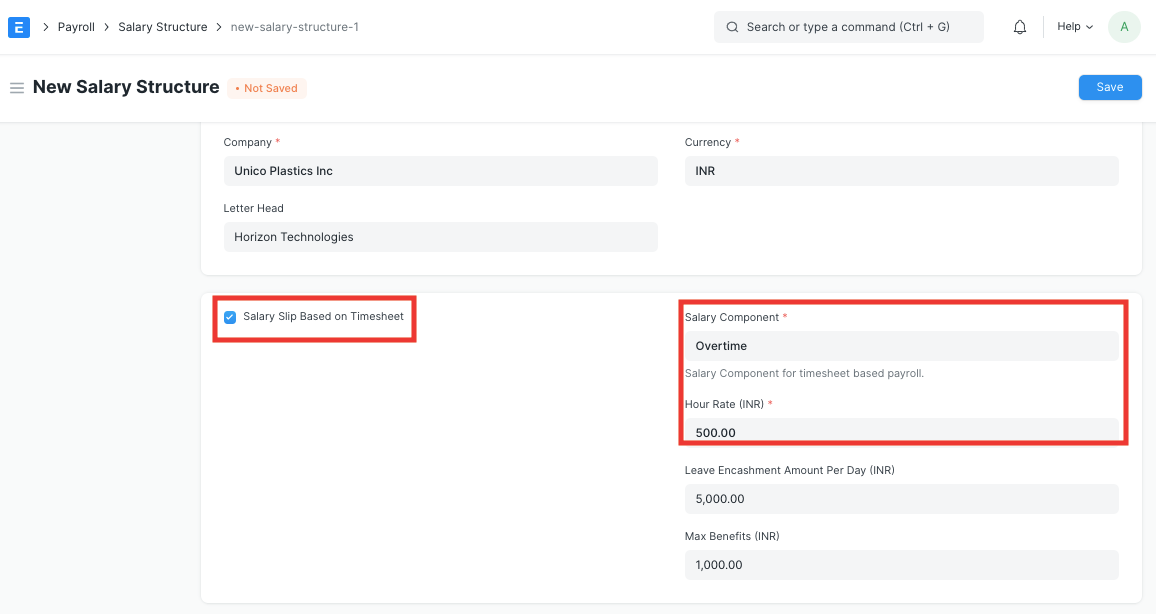The image size is (1156, 614).
Task: Click the search magnifier icon
Action: point(732,27)
